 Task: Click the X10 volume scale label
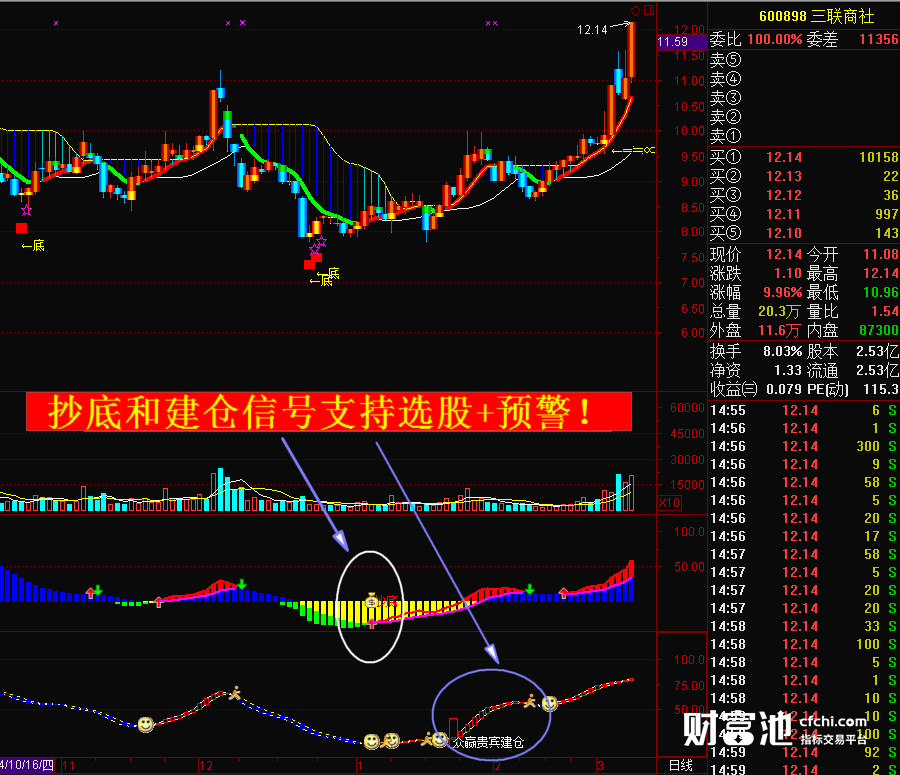(x=669, y=503)
